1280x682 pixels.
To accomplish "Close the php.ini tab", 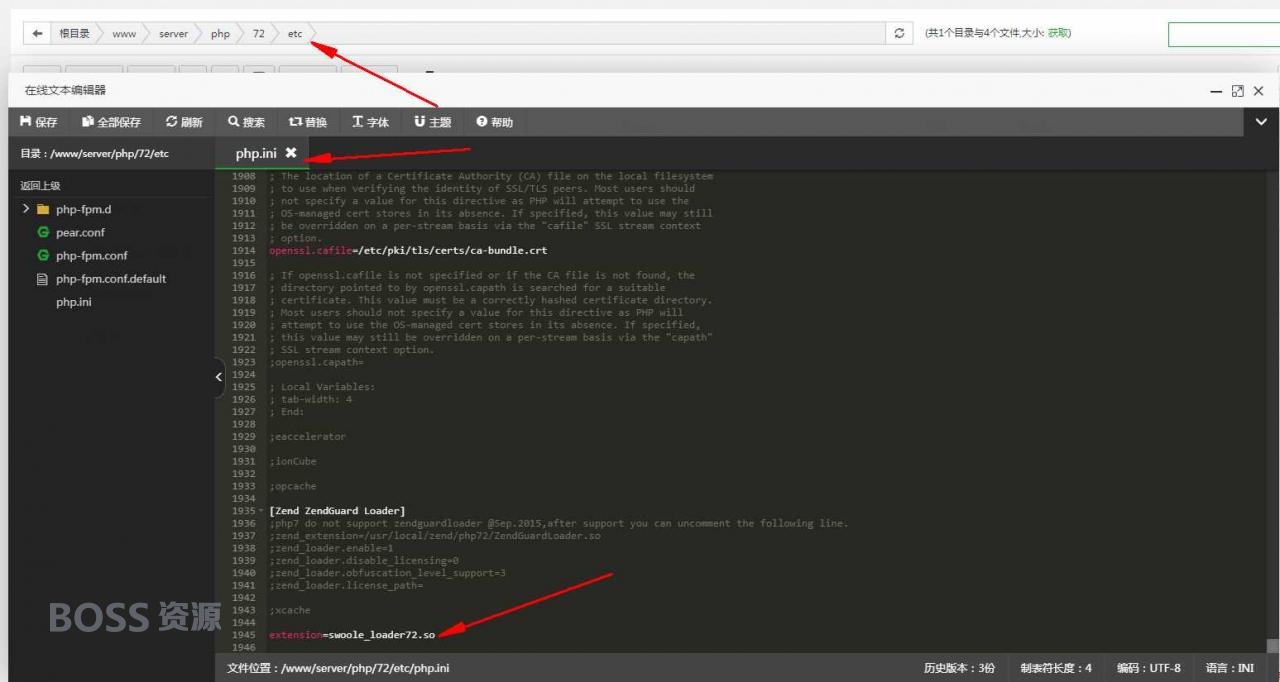I will coord(291,153).
